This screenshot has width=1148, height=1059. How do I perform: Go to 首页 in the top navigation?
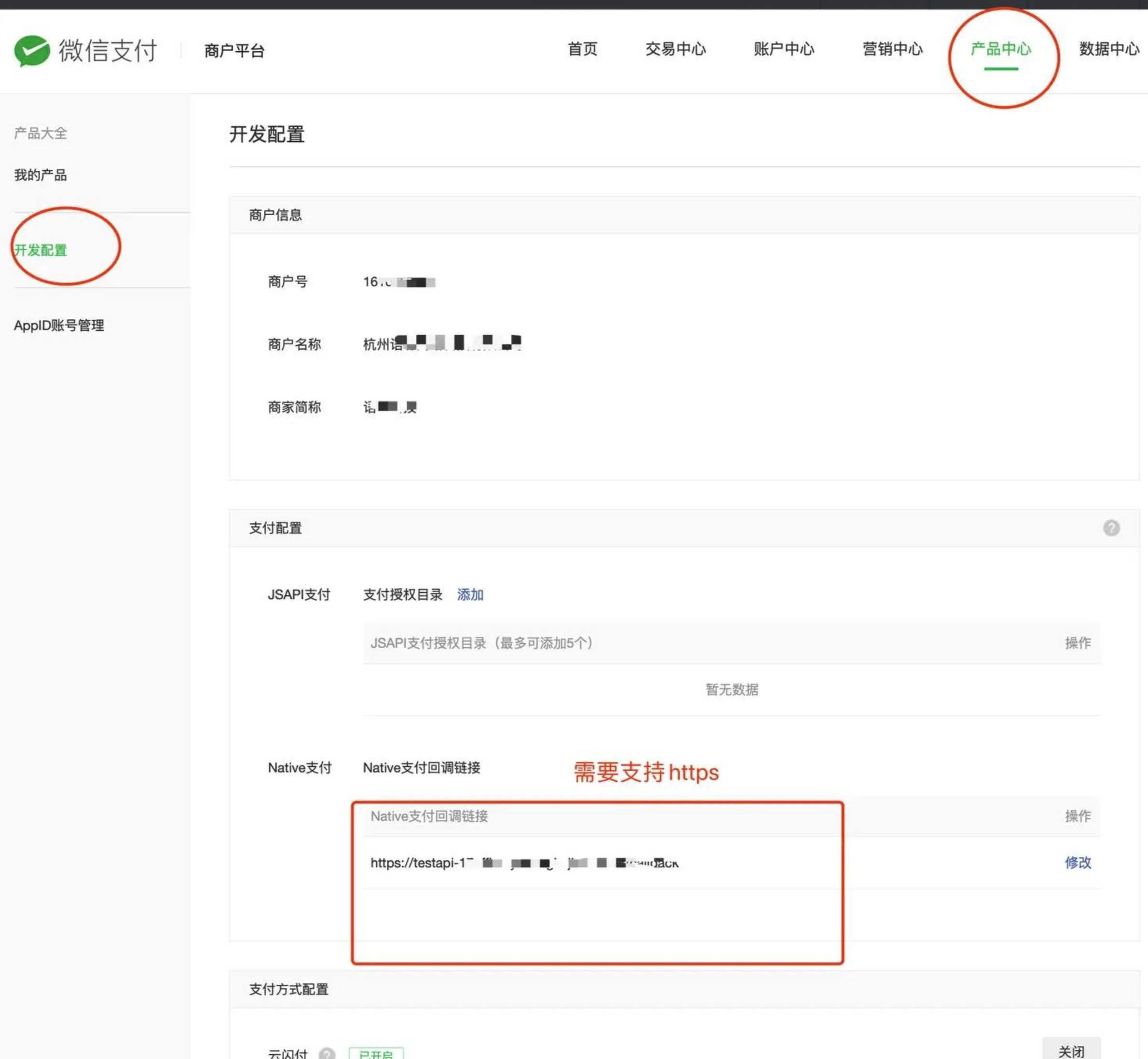(582, 49)
